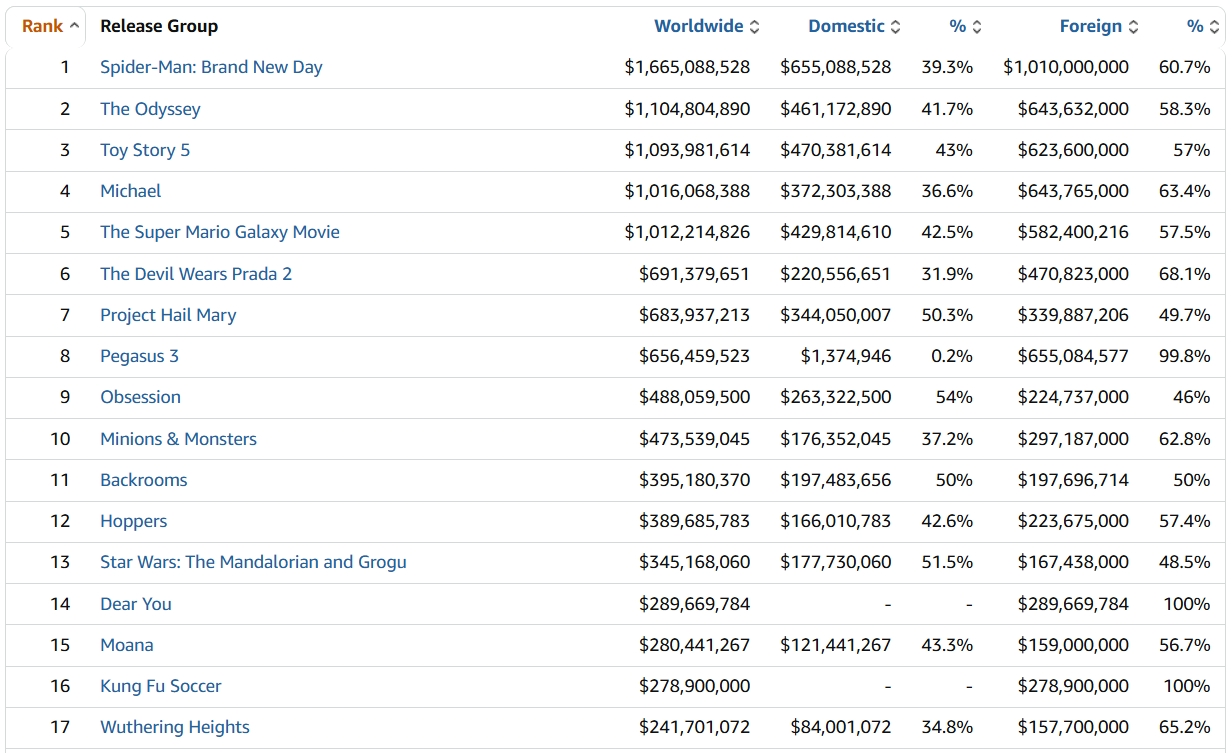This screenshot has width=1232, height=753.
Task: Open Spider-Man: Brand New Day link
Action: pos(211,67)
